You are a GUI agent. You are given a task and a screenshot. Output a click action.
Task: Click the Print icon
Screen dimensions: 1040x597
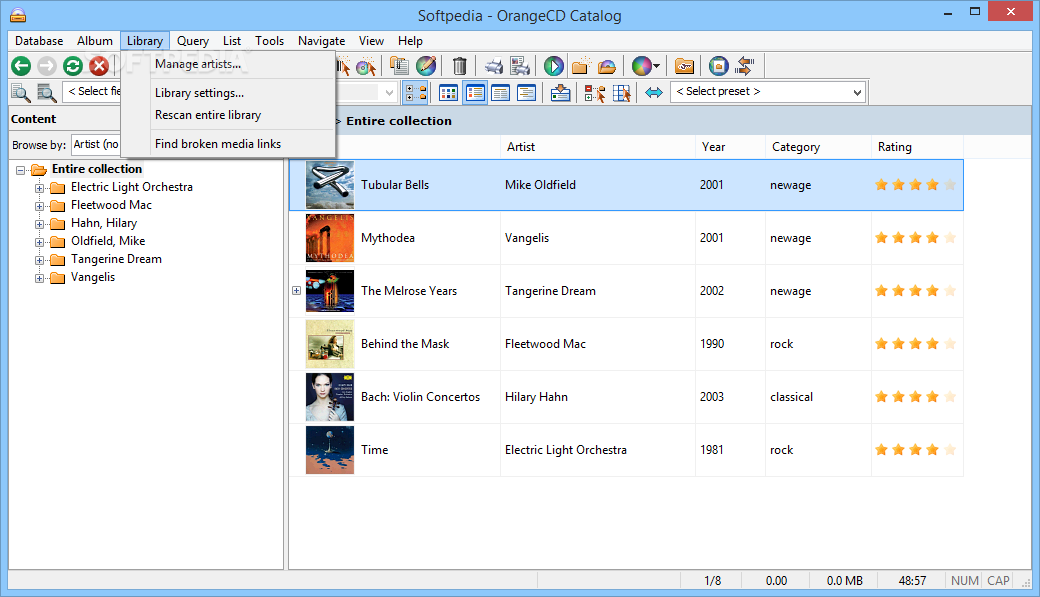click(x=493, y=66)
